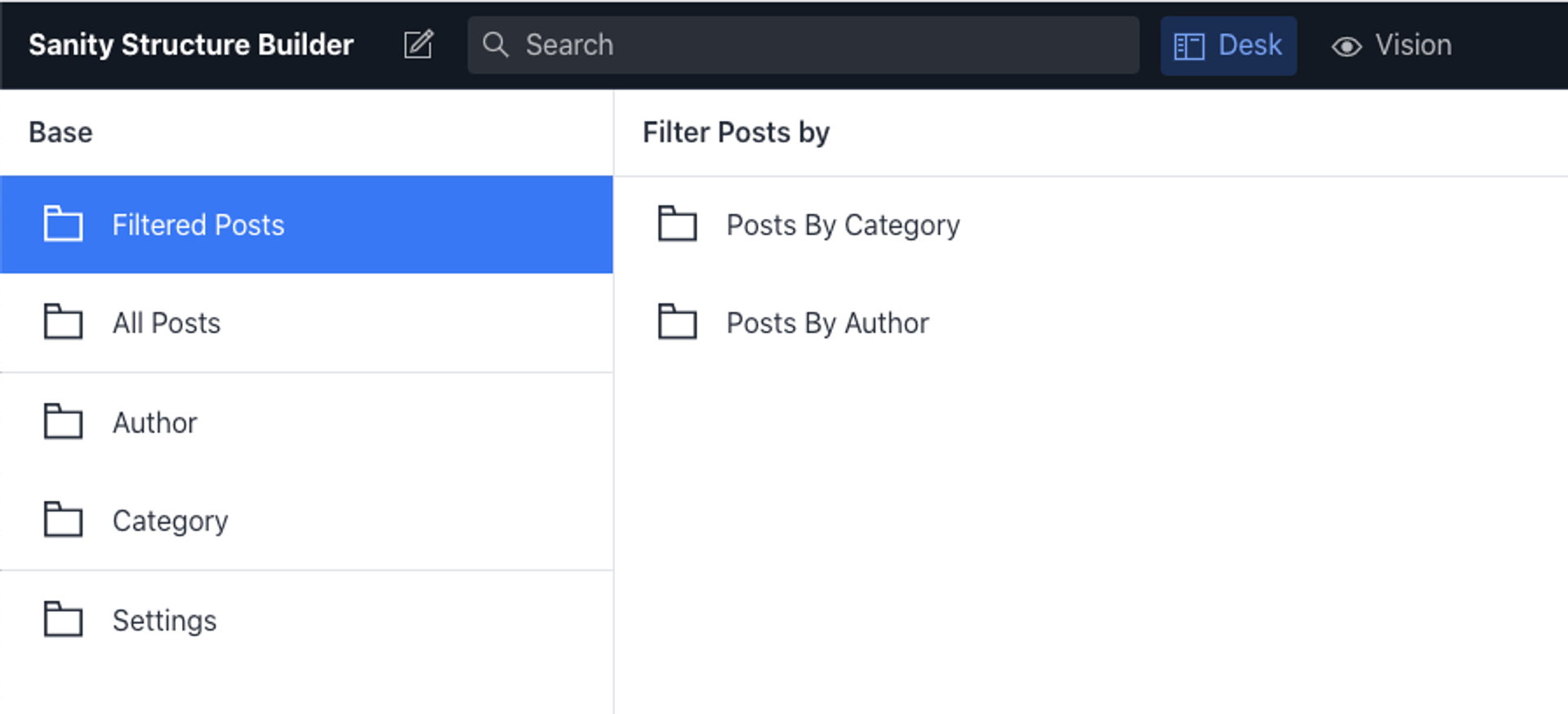The height and width of the screenshot is (714, 1568).
Task: Switch to the Vision tool tab
Action: [1392, 46]
